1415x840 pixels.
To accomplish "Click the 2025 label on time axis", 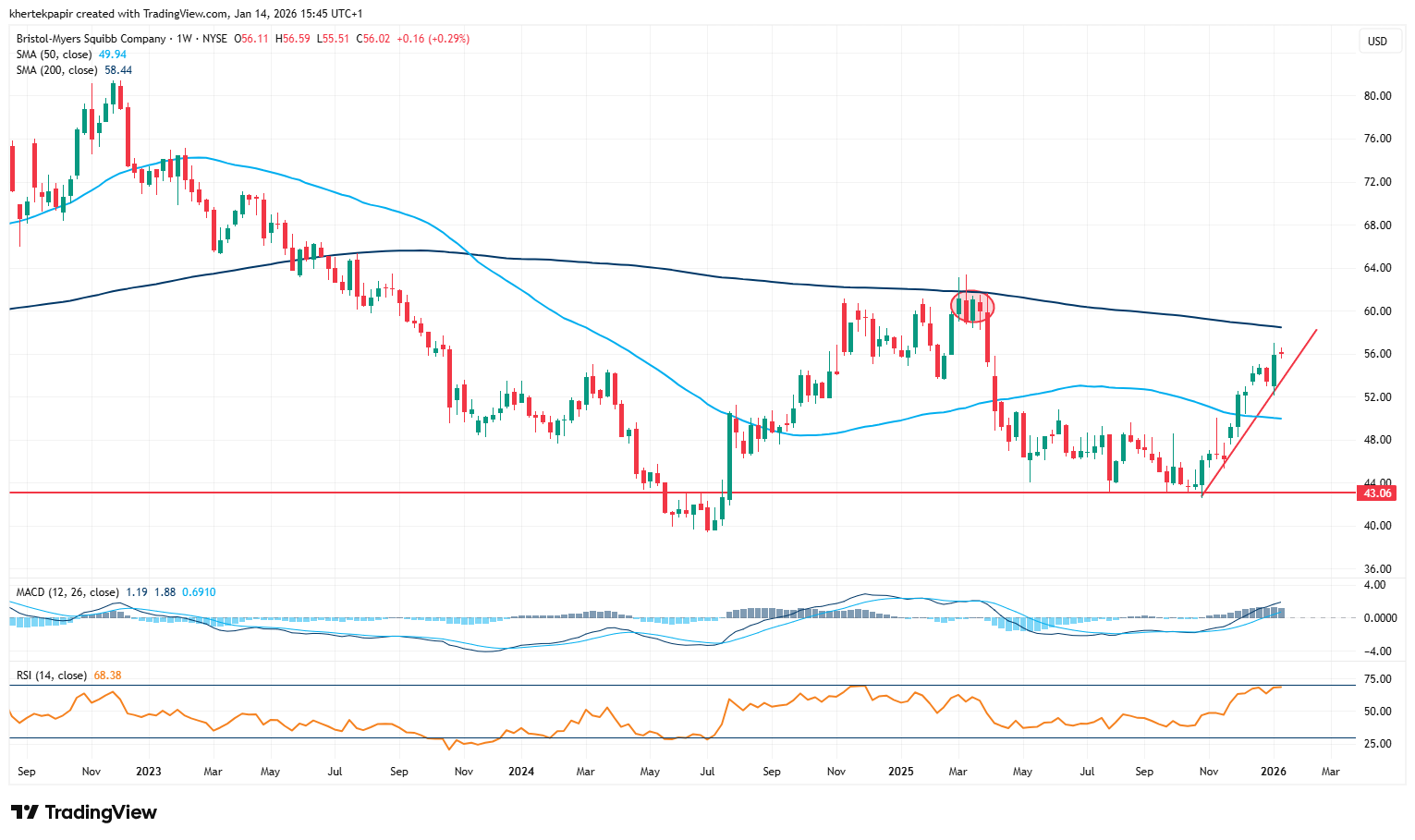I will (900, 772).
